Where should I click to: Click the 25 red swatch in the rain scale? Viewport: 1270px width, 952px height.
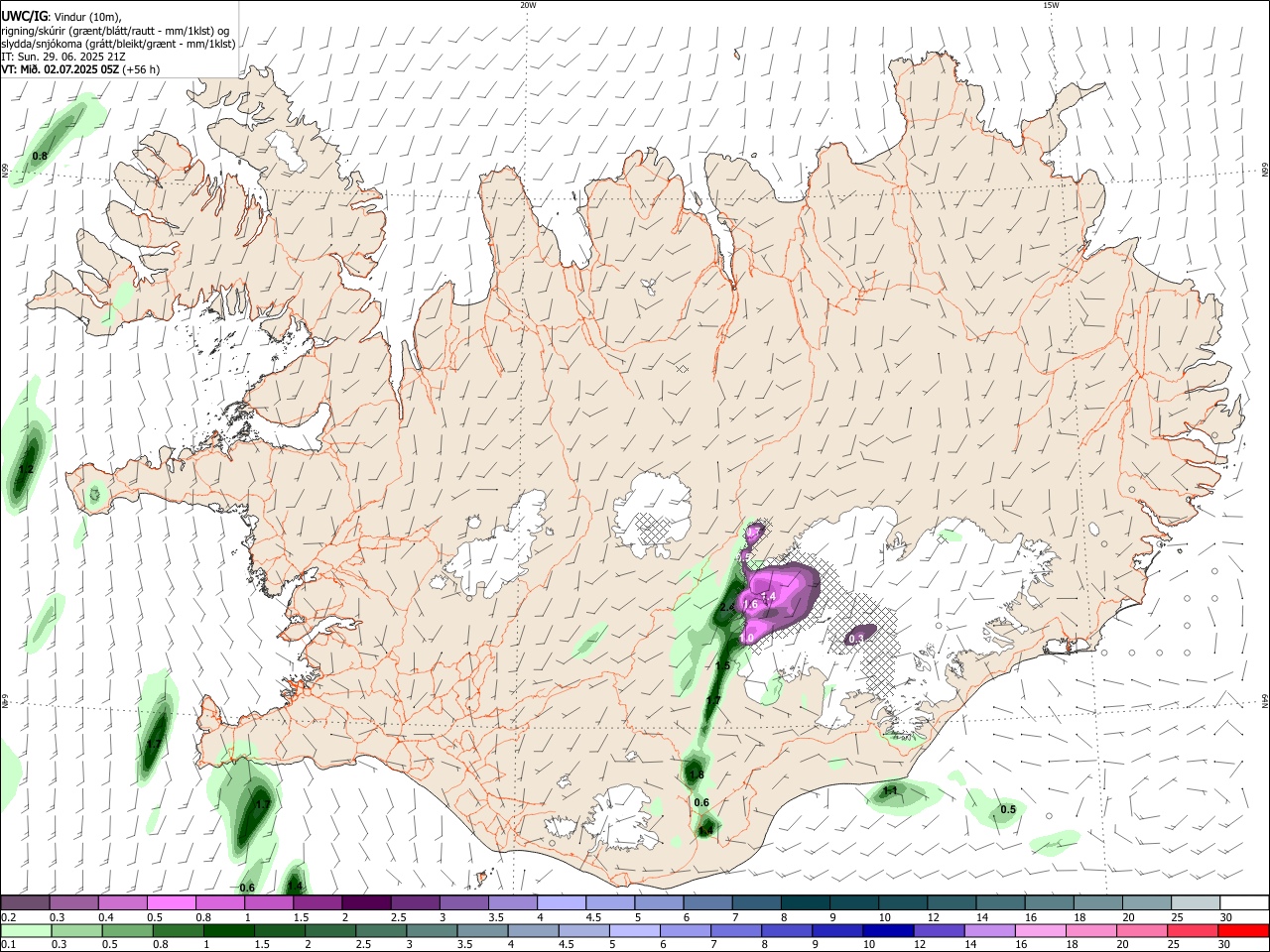[1191, 930]
